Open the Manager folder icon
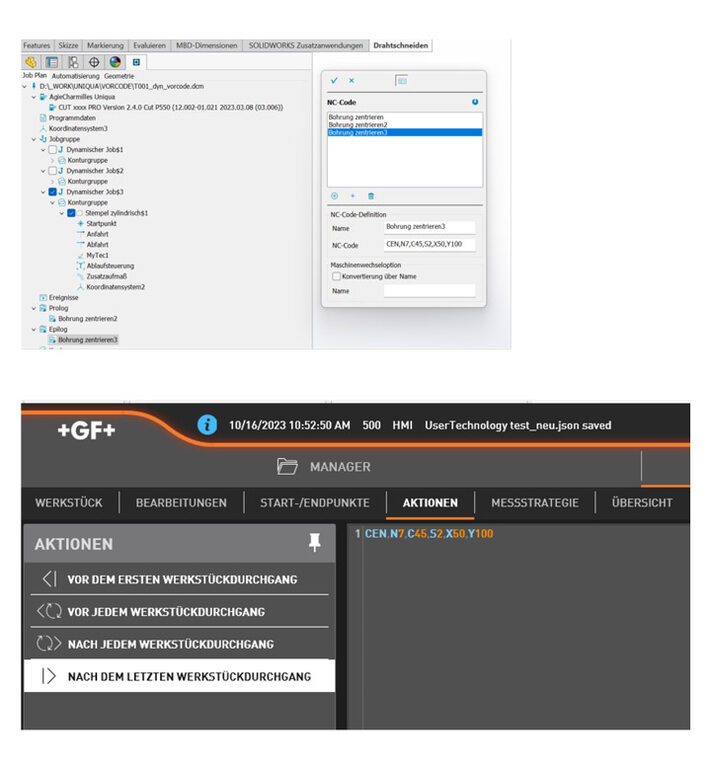This screenshot has height=769, width=711. coord(287,467)
